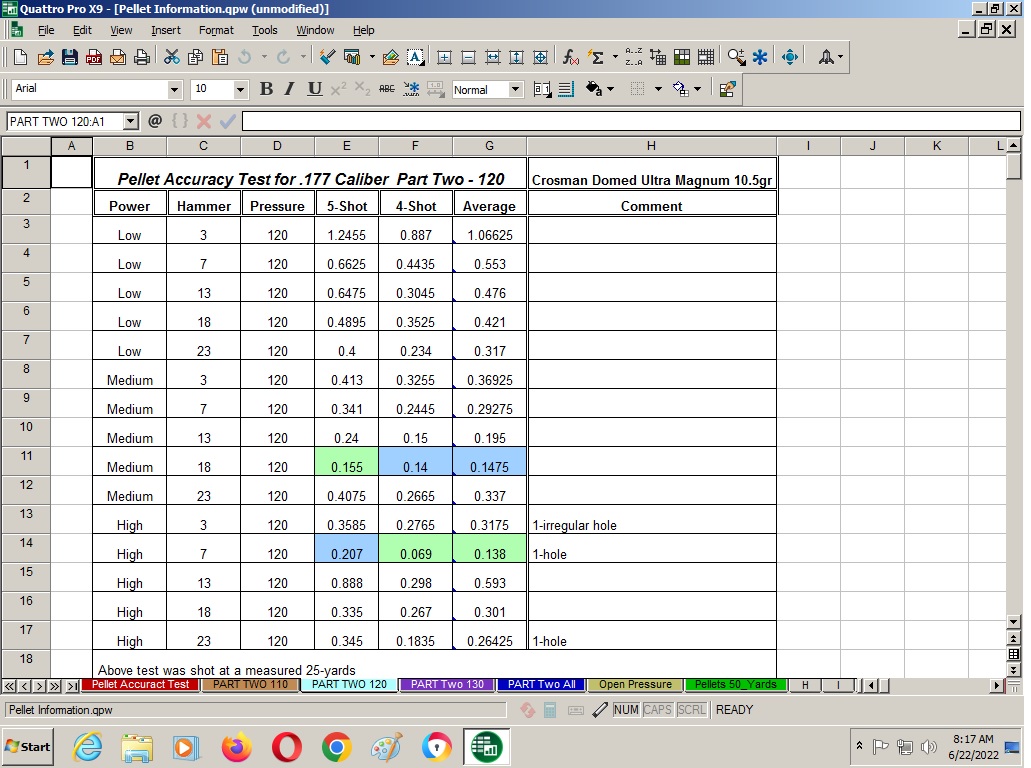The height and width of the screenshot is (768, 1031).
Task: Click the @ function button in input line
Action: 155,121
